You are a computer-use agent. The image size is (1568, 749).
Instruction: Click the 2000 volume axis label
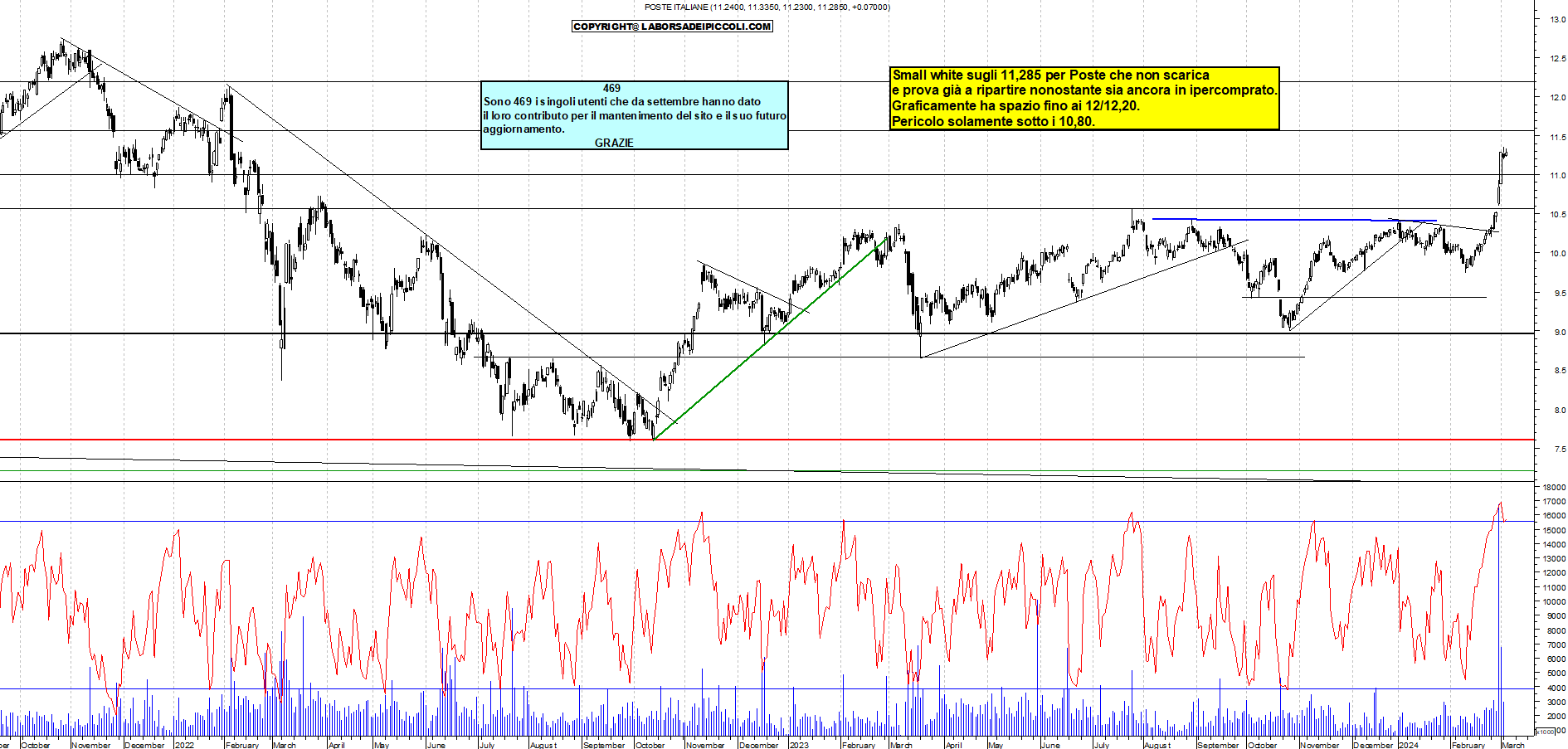click(1556, 717)
